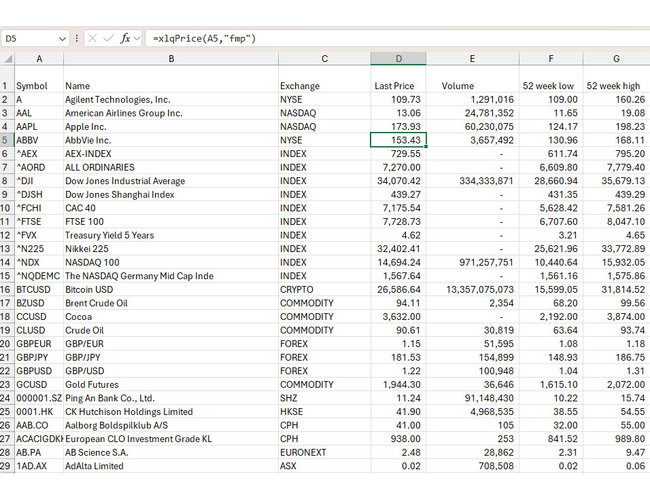Select row 5 header
Viewport: 650px width, 500px height.
[x=7, y=140]
